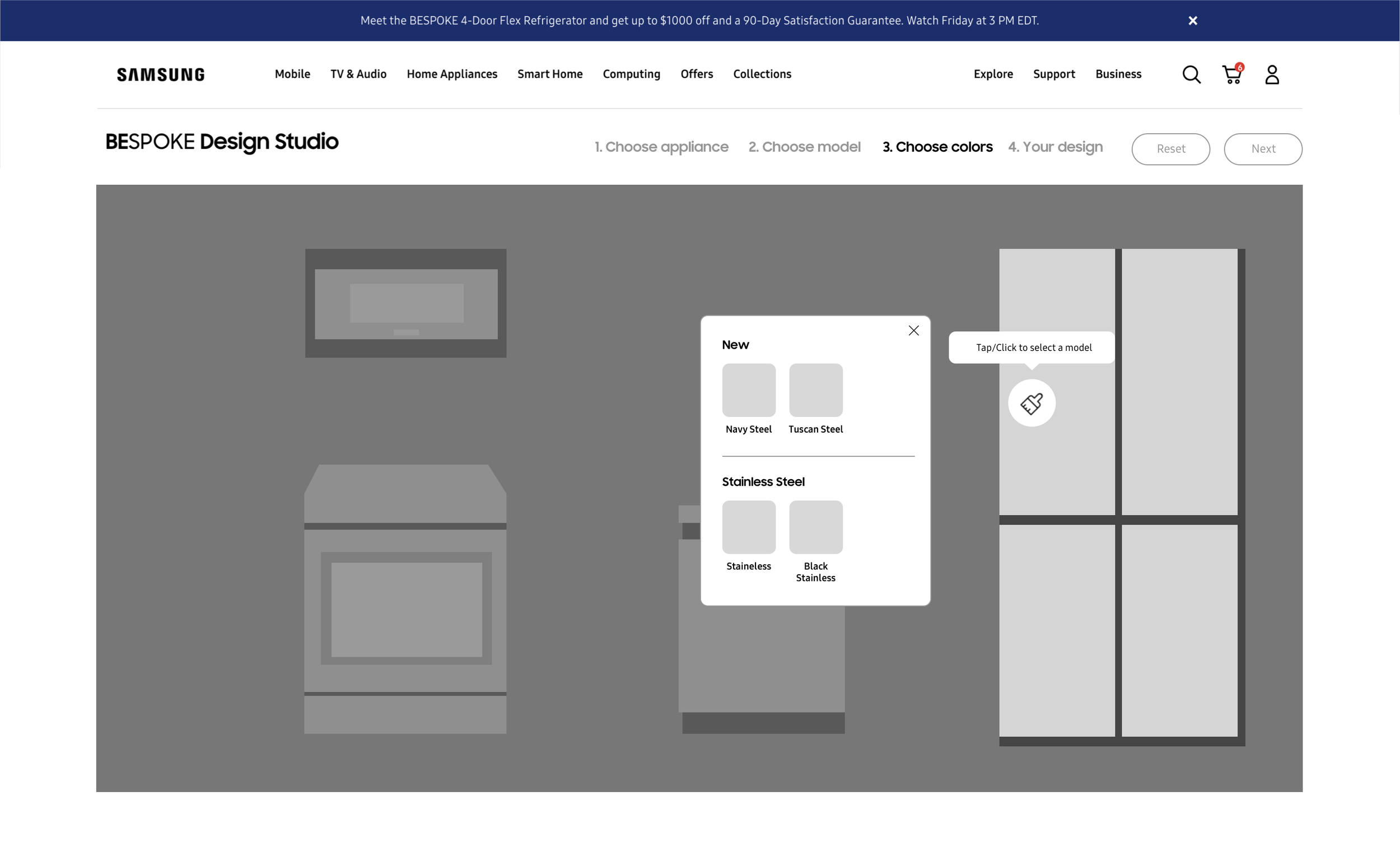Open the Home Appliances menu
The image size is (1400, 867).
tap(451, 74)
